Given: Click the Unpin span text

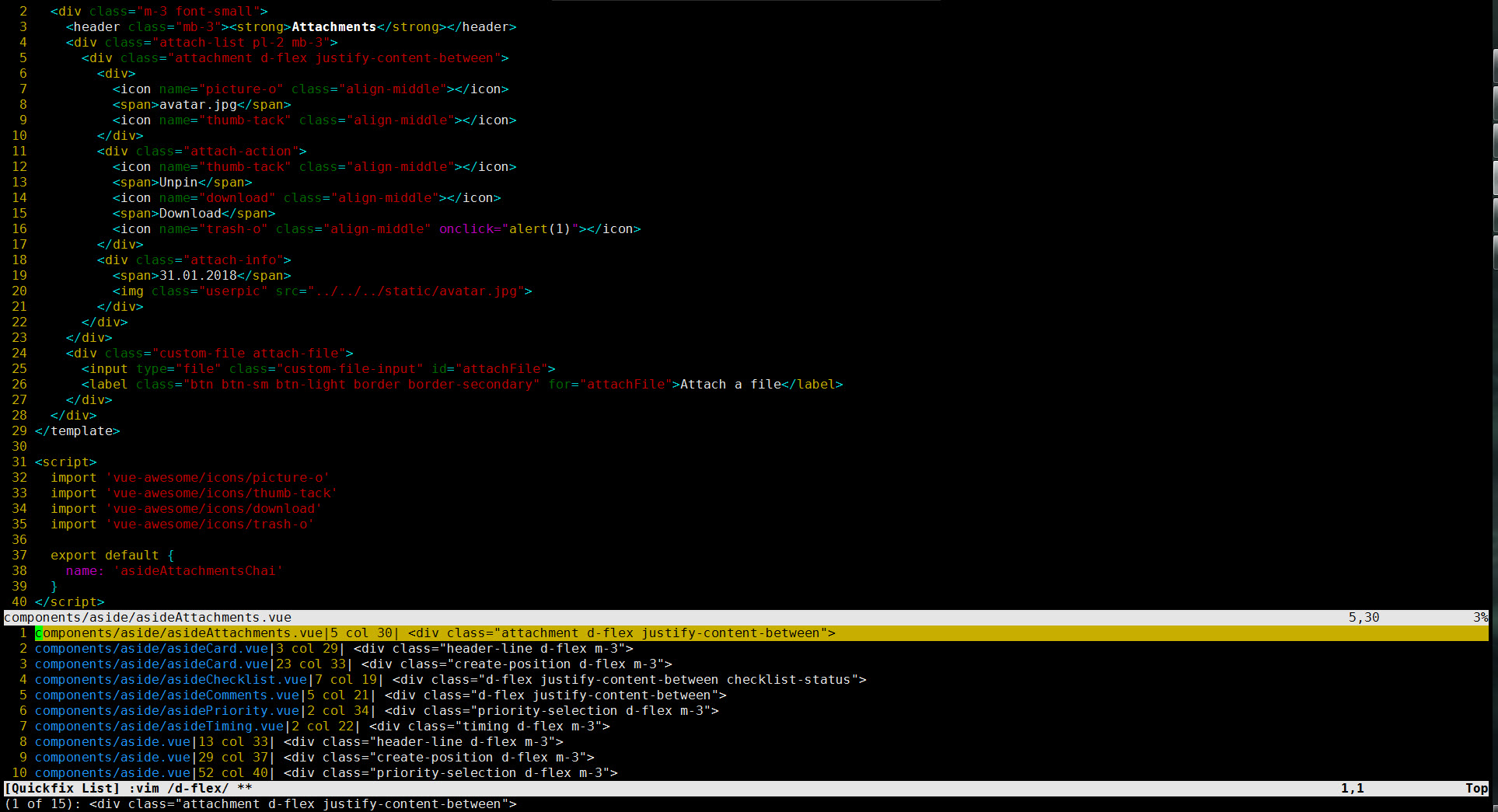Looking at the screenshot, I should [179, 183].
